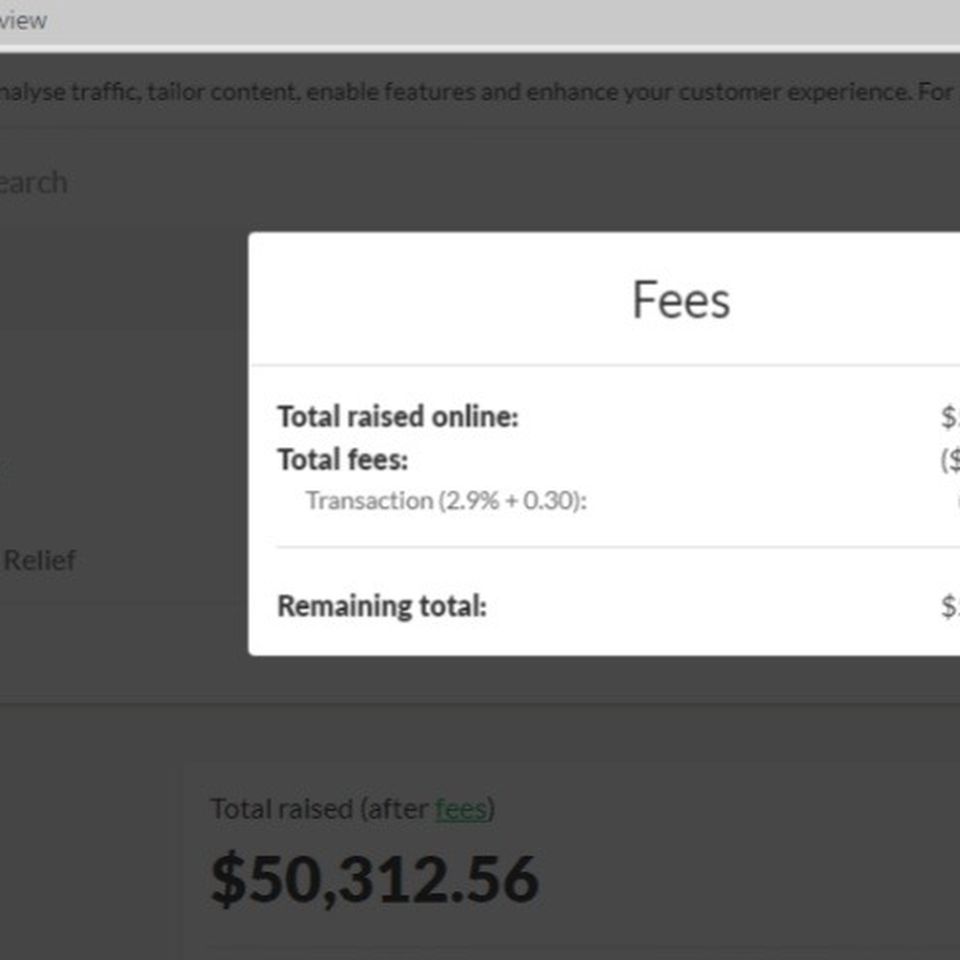The height and width of the screenshot is (960, 960).
Task: Click the 'Total fees:' label
Action: tap(343, 460)
